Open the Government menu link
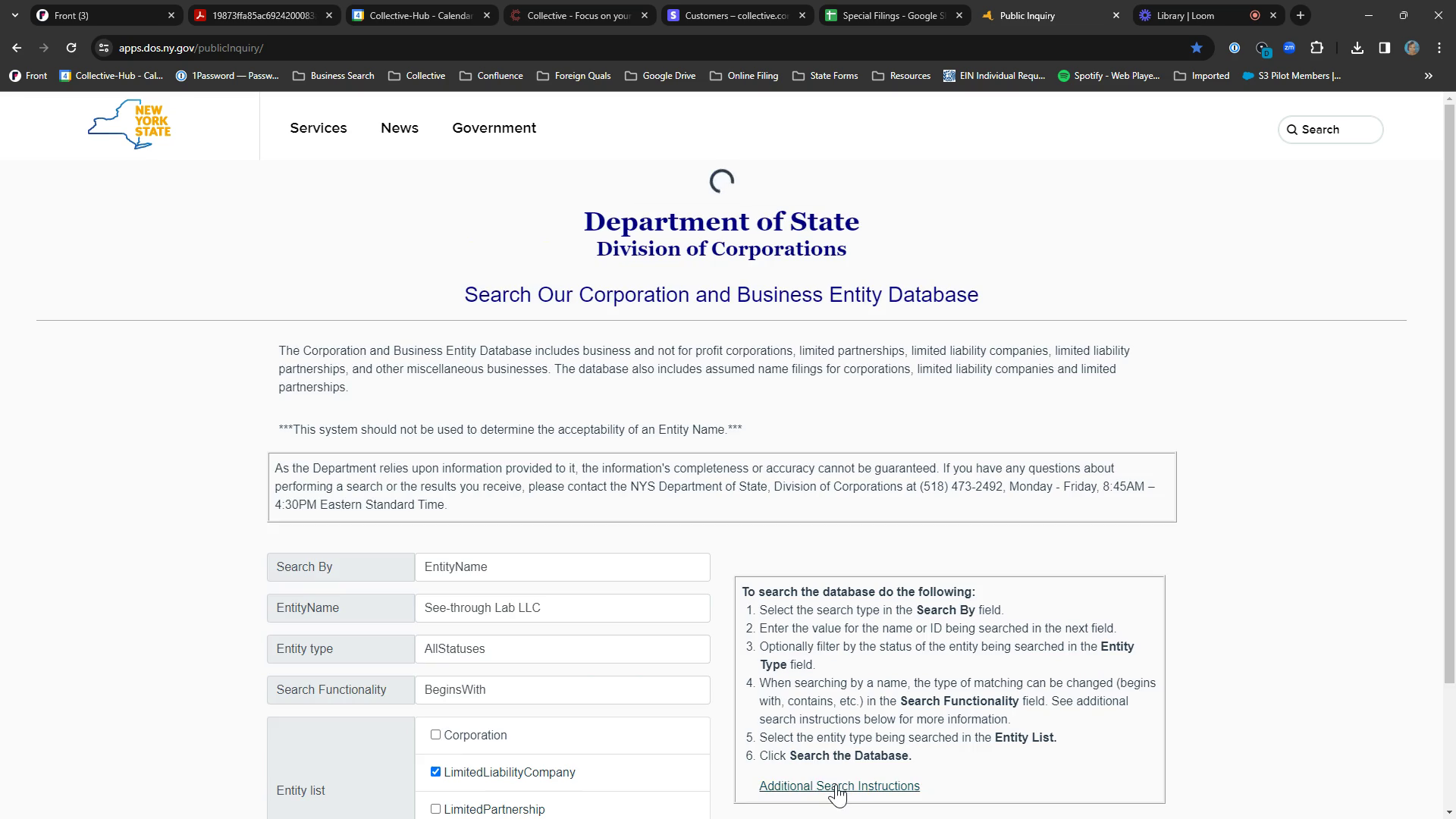This screenshot has width=1456, height=819. pos(494,128)
